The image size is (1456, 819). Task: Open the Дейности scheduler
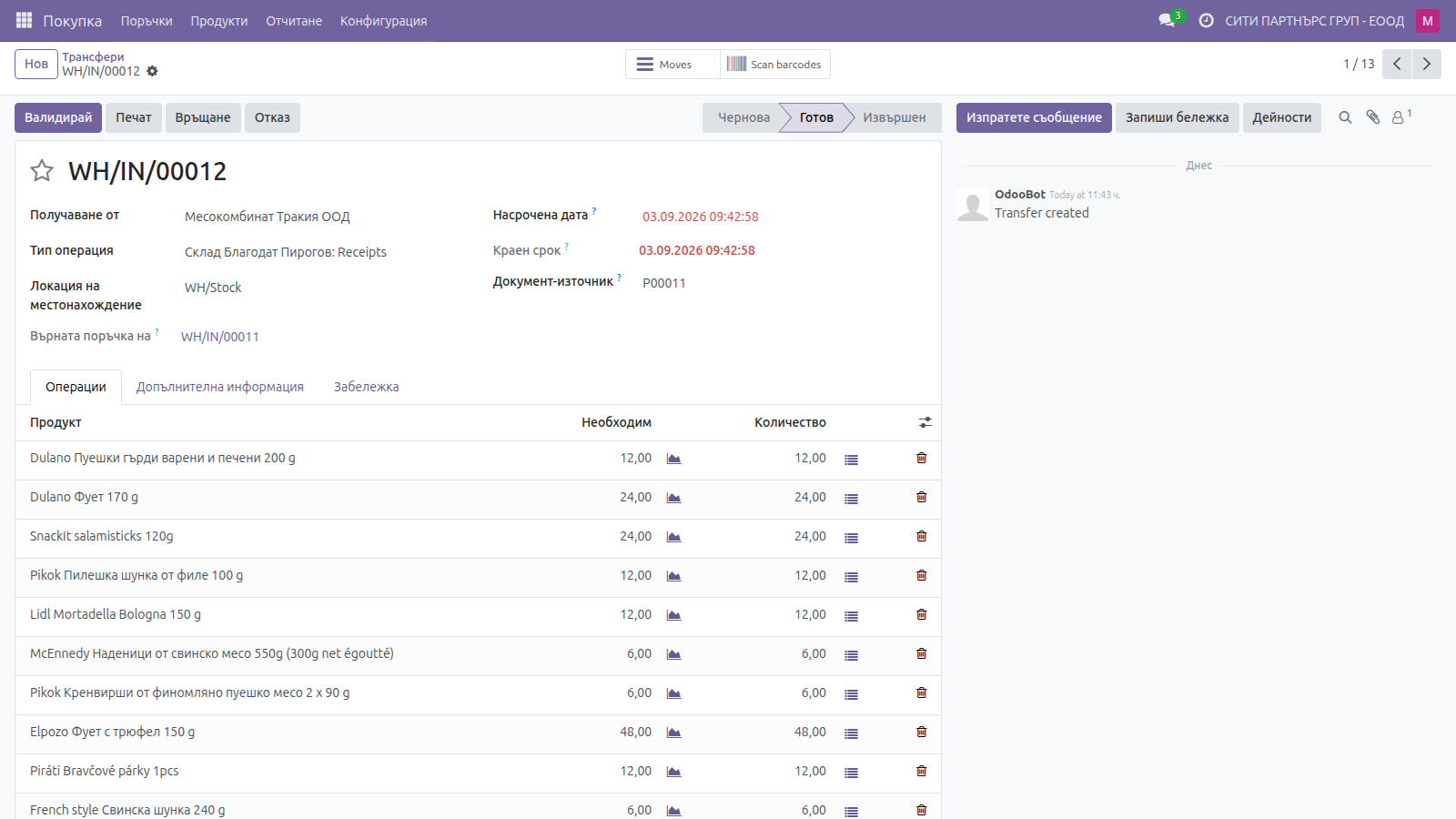click(x=1282, y=117)
